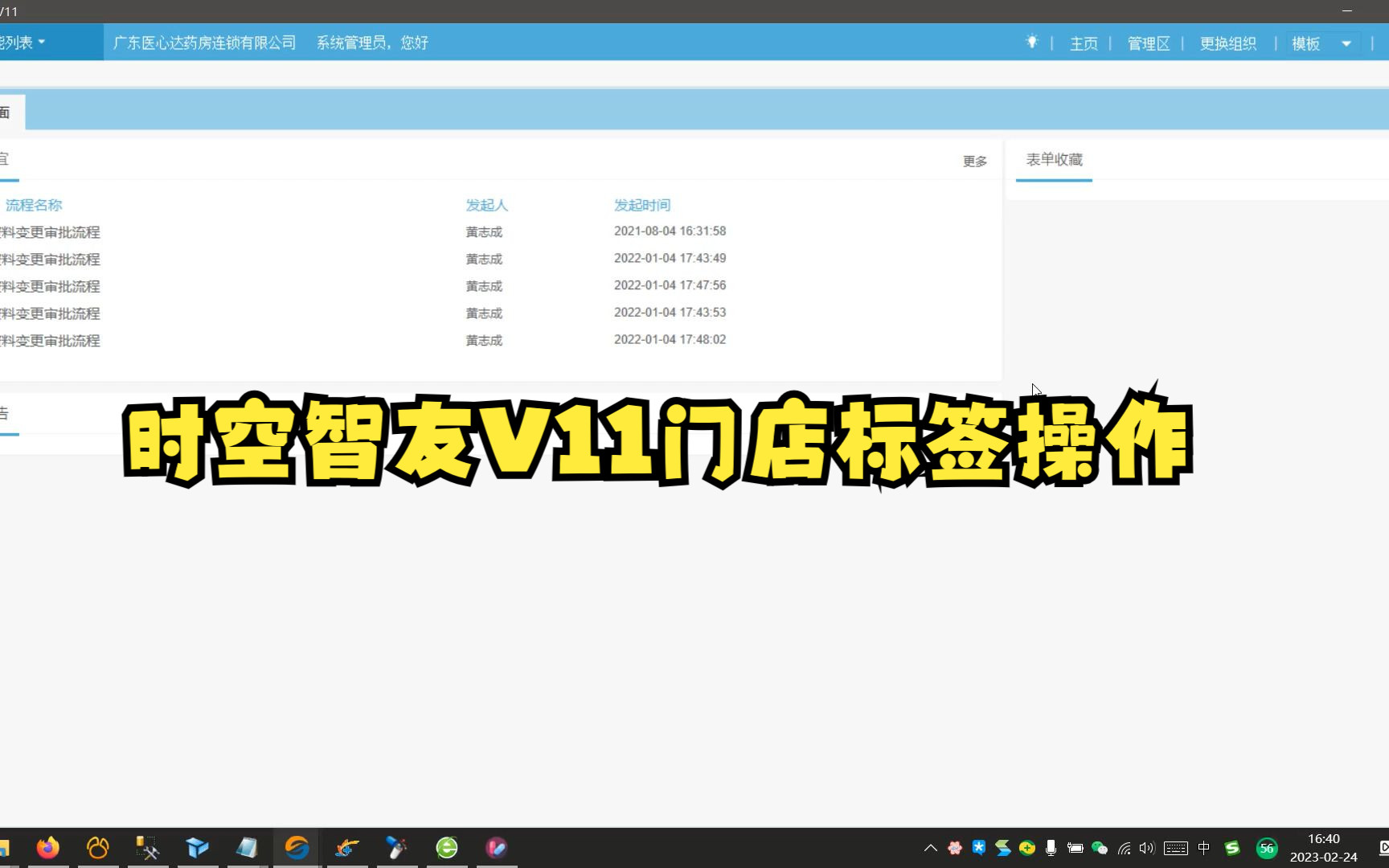Open the 主页 home link
The height and width of the screenshot is (868, 1389).
(x=1084, y=43)
